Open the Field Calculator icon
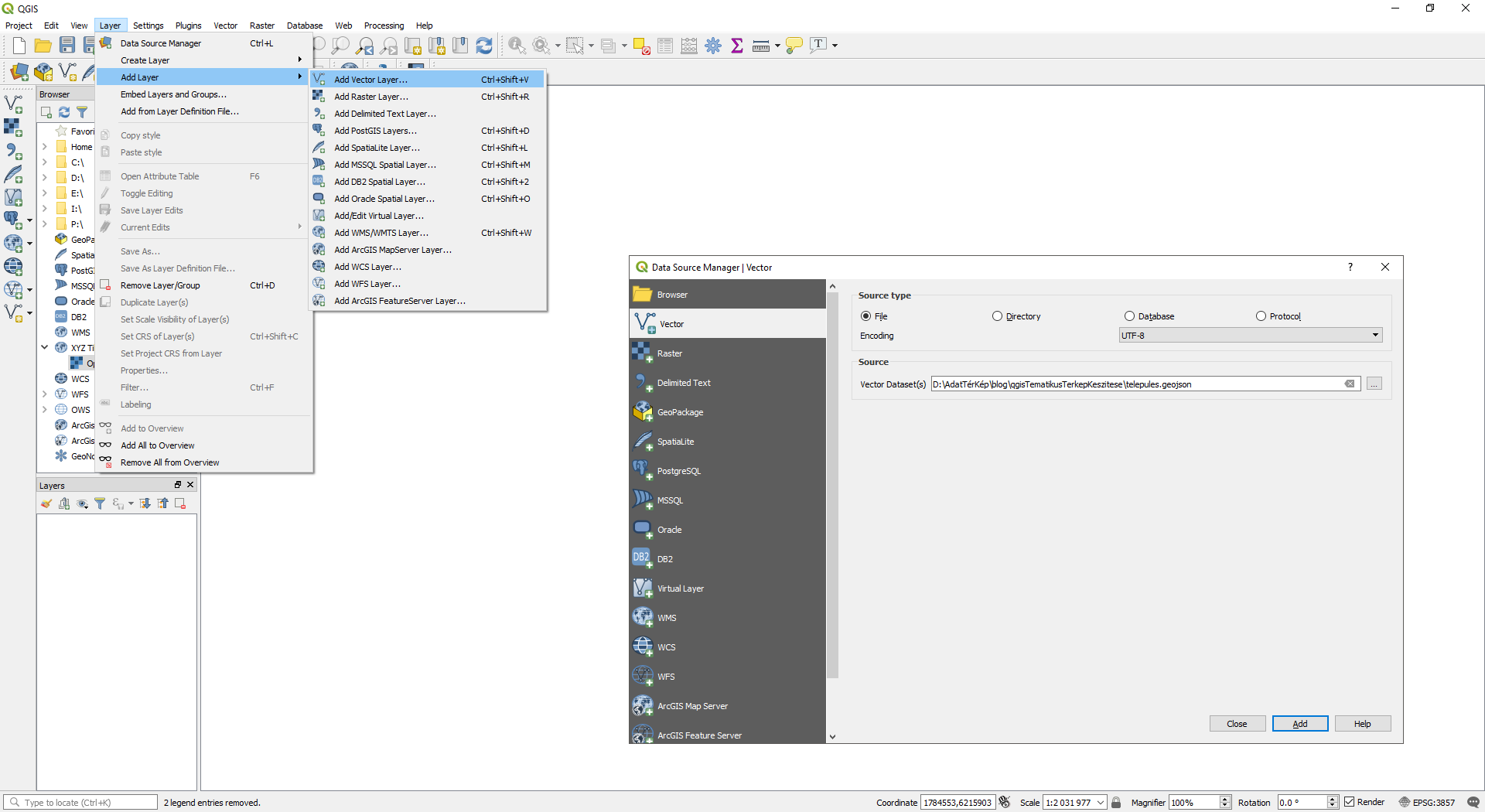The width and height of the screenshot is (1485, 812). [x=689, y=46]
